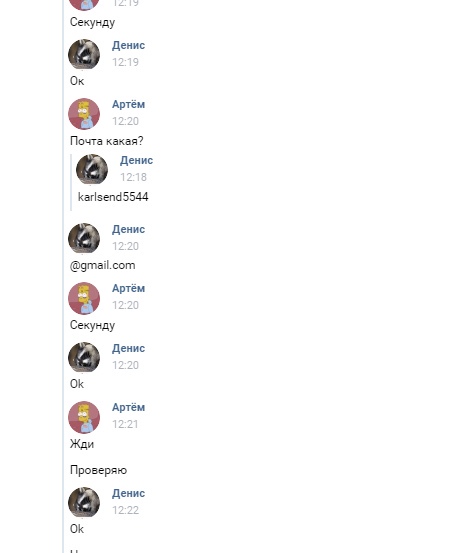This screenshot has width=471, height=553.
Task: Open Артём's avatar above "Почта какая?"
Action: point(84,114)
